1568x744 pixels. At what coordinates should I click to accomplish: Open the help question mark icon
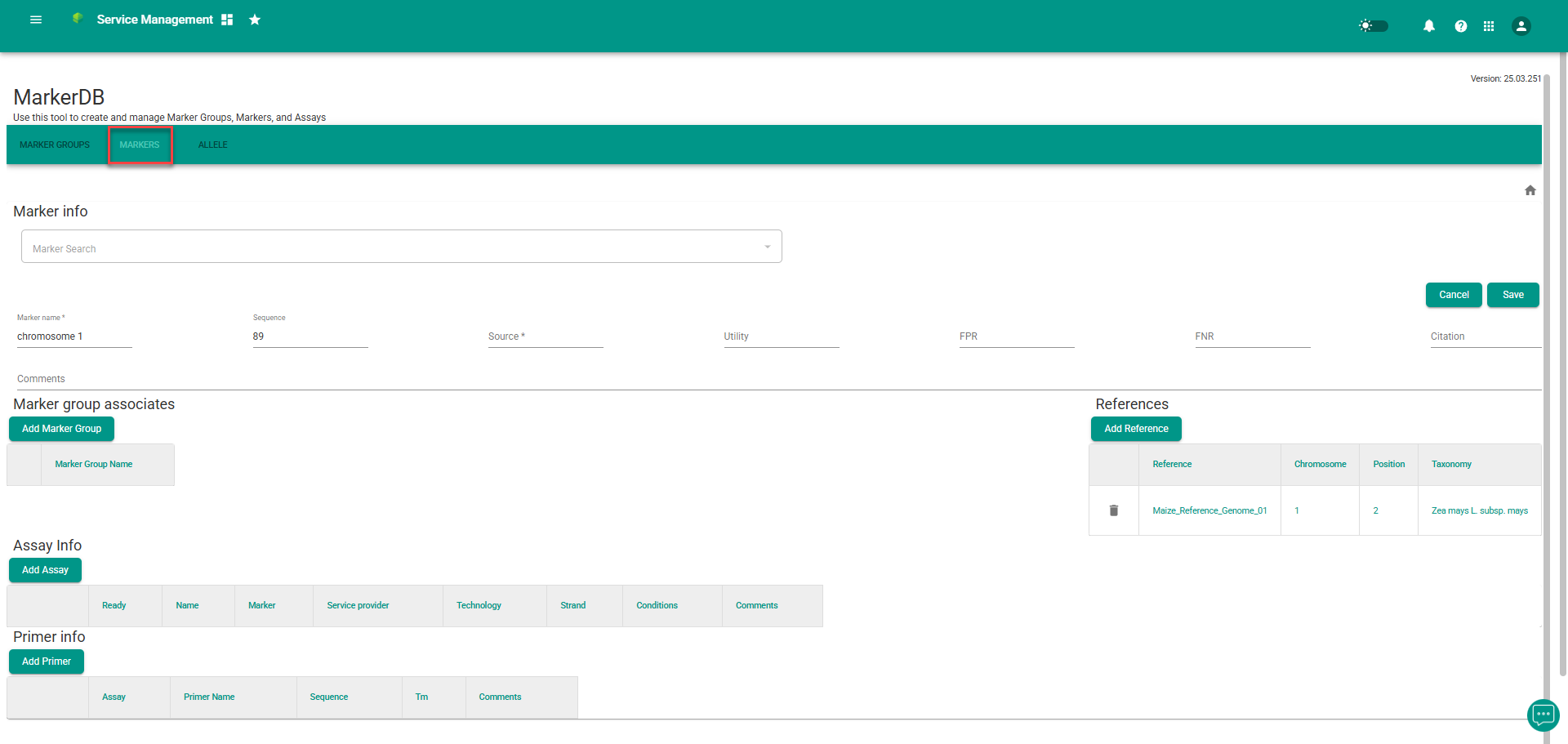click(1460, 26)
